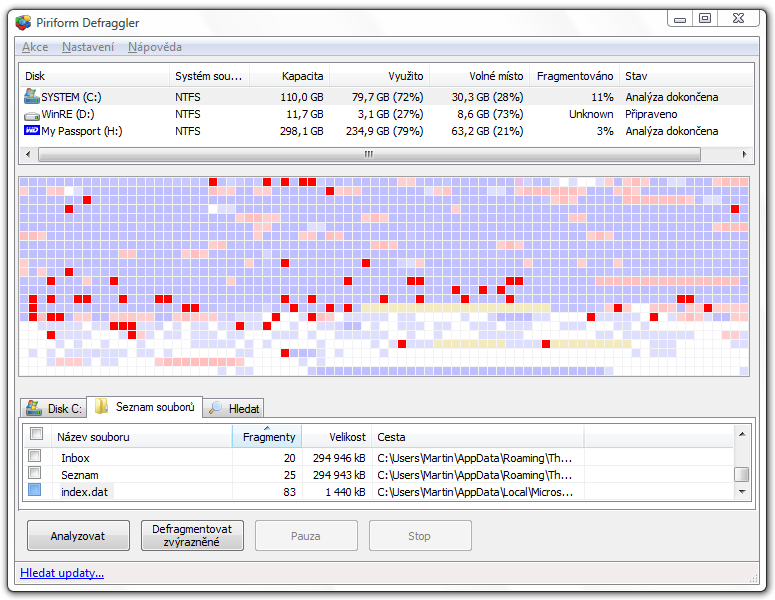
Task: Click the Pauza button
Action: (x=306, y=536)
